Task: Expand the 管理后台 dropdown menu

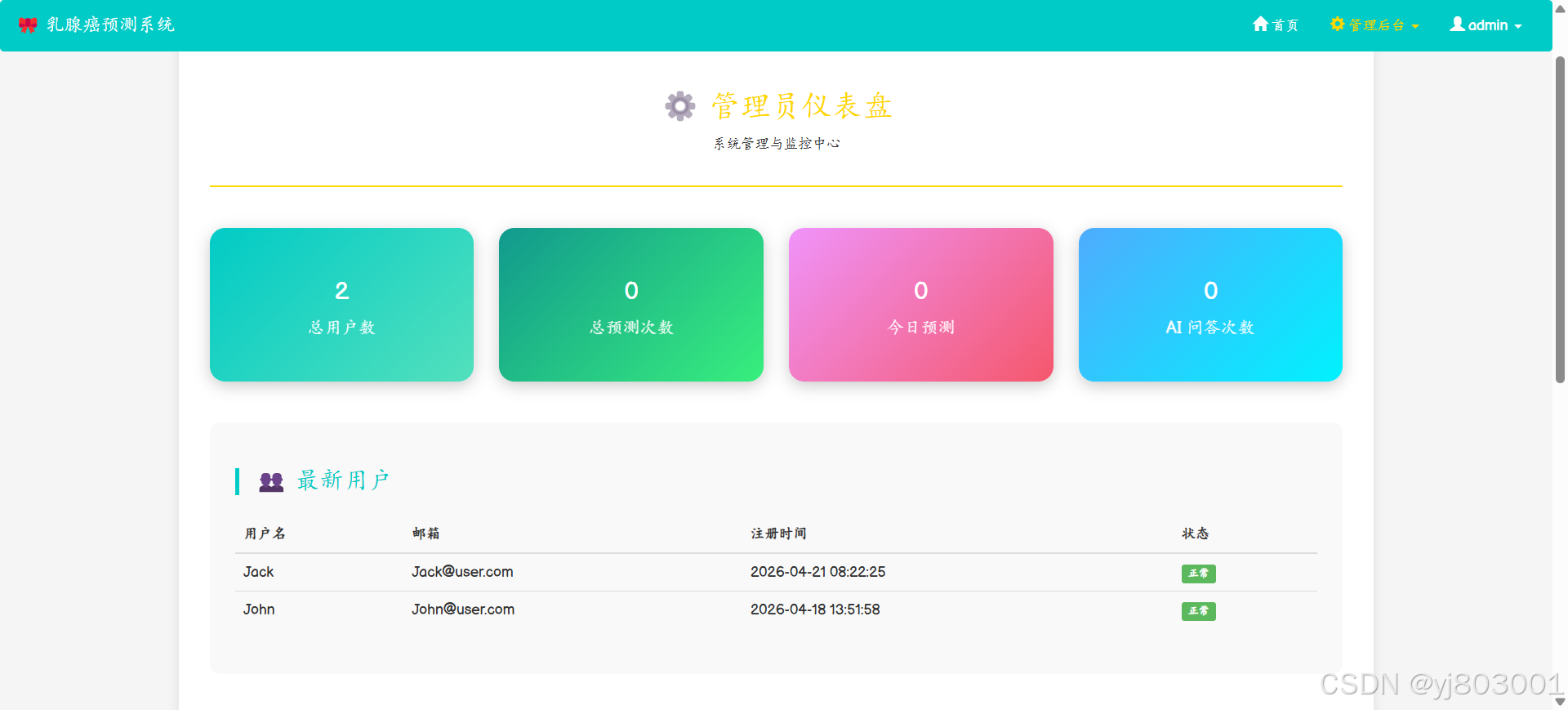Action: (x=1374, y=25)
